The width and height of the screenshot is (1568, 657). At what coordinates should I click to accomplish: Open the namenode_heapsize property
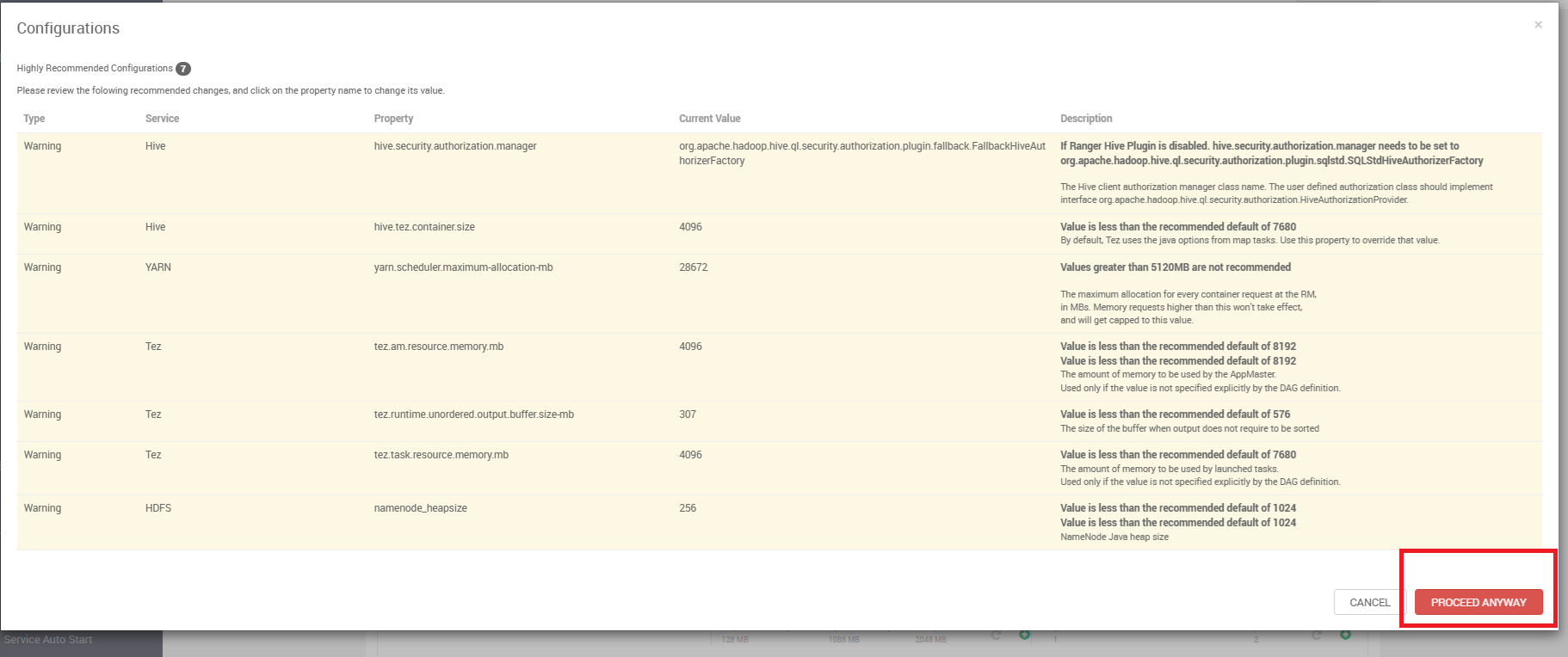click(421, 508)
